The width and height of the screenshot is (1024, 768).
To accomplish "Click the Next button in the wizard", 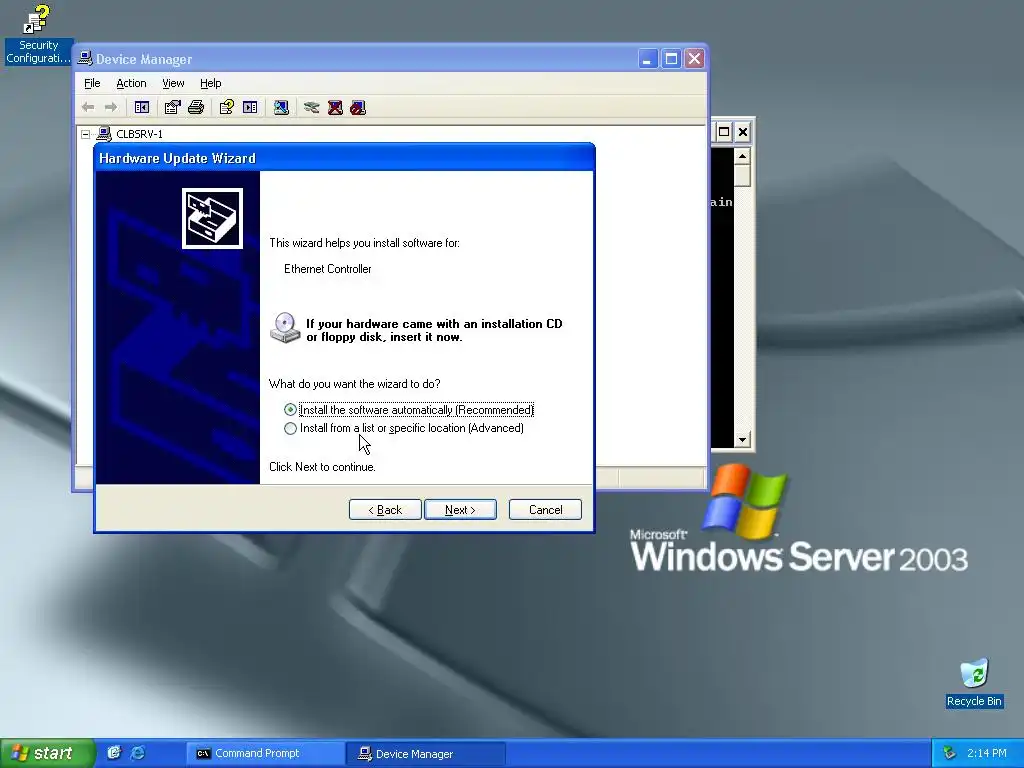I will tap(460, 509).
